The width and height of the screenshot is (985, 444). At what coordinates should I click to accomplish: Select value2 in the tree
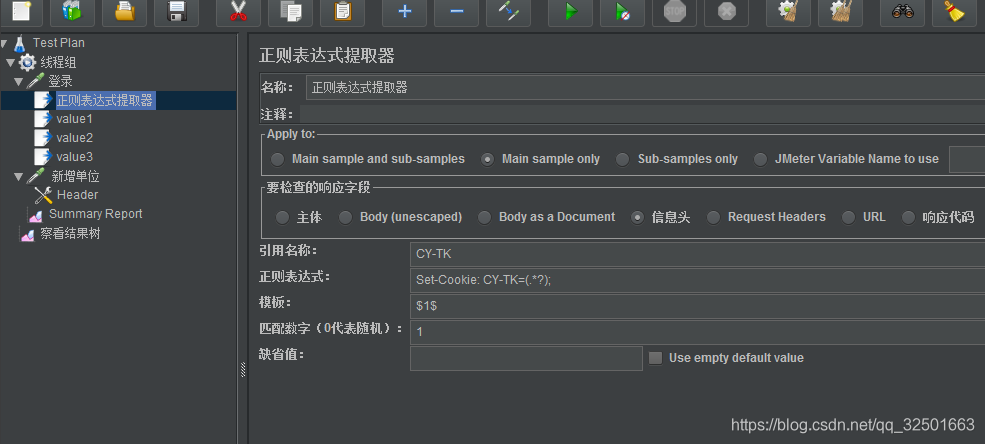75,138
